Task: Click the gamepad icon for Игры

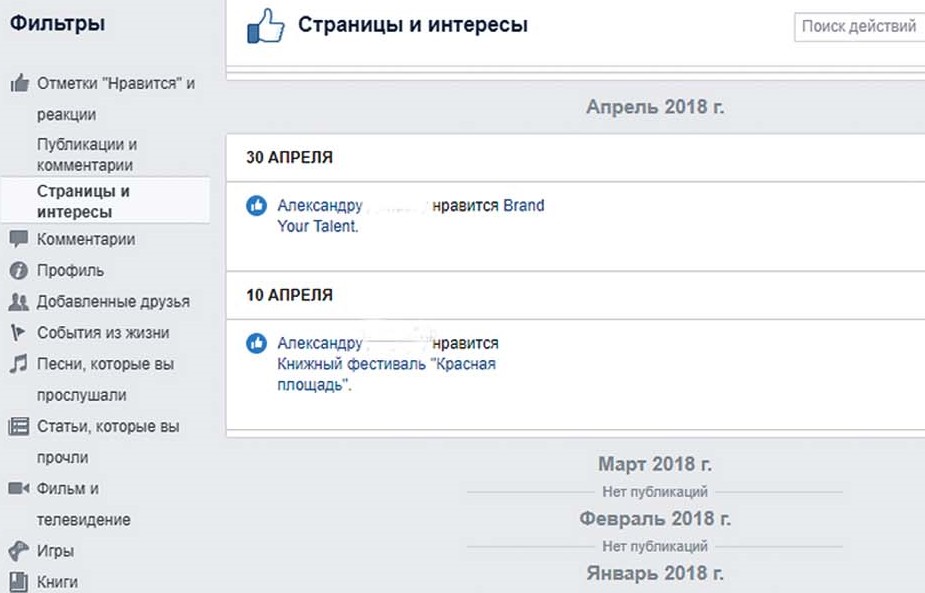Action: click(18, 551)
